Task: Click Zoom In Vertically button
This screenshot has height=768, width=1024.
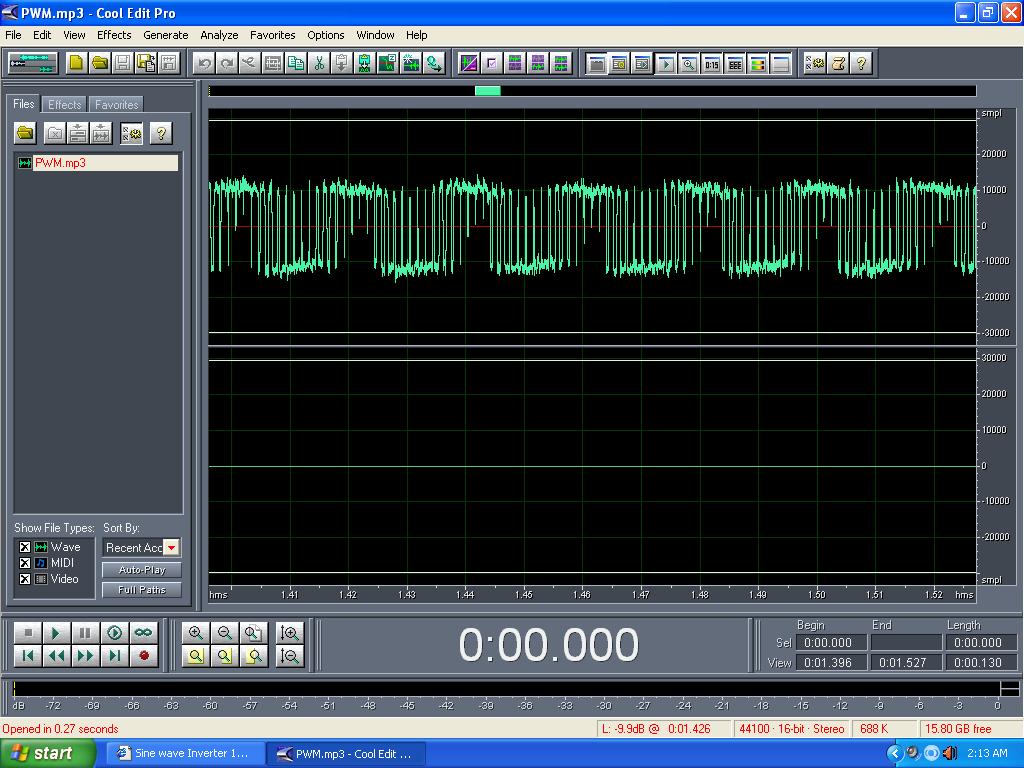Action: tap(290, 633)
